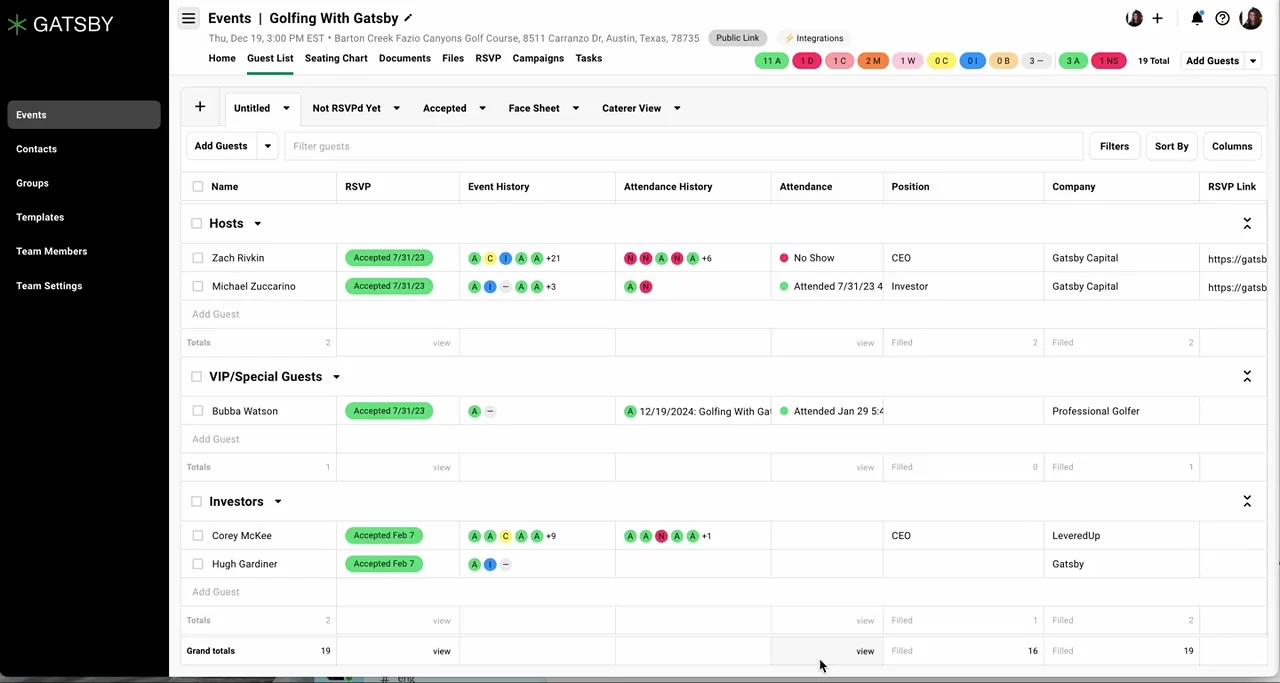The width and height of the screenshot is (1280, 683).
Task: Filter by the 3 A attendance pill
Action: tap(1073, 61)
